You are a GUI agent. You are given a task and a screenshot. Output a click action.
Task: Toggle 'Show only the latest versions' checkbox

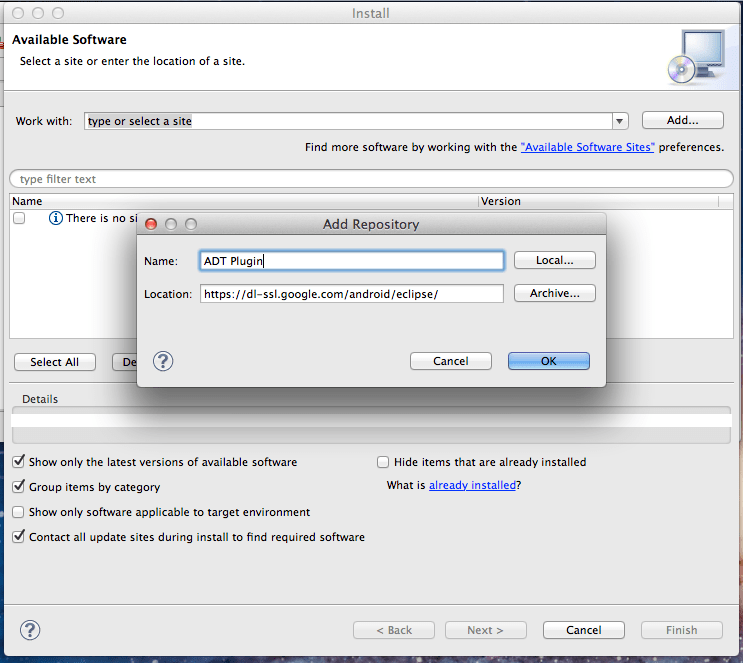click(x=19, y=462)
